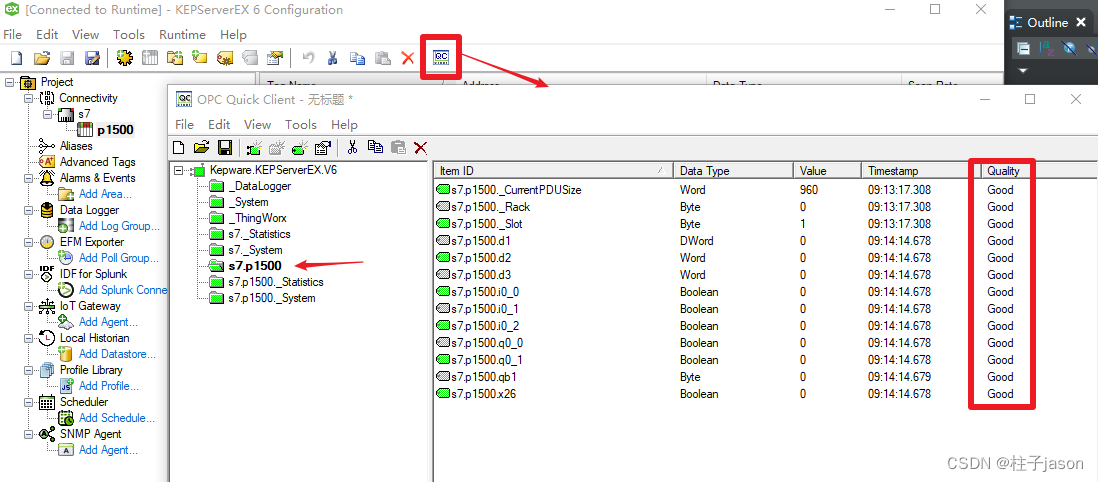Click Save floppy icon in Quick Client toolbar
This screenshot has width=1098, height=482.
pos(225,147)
